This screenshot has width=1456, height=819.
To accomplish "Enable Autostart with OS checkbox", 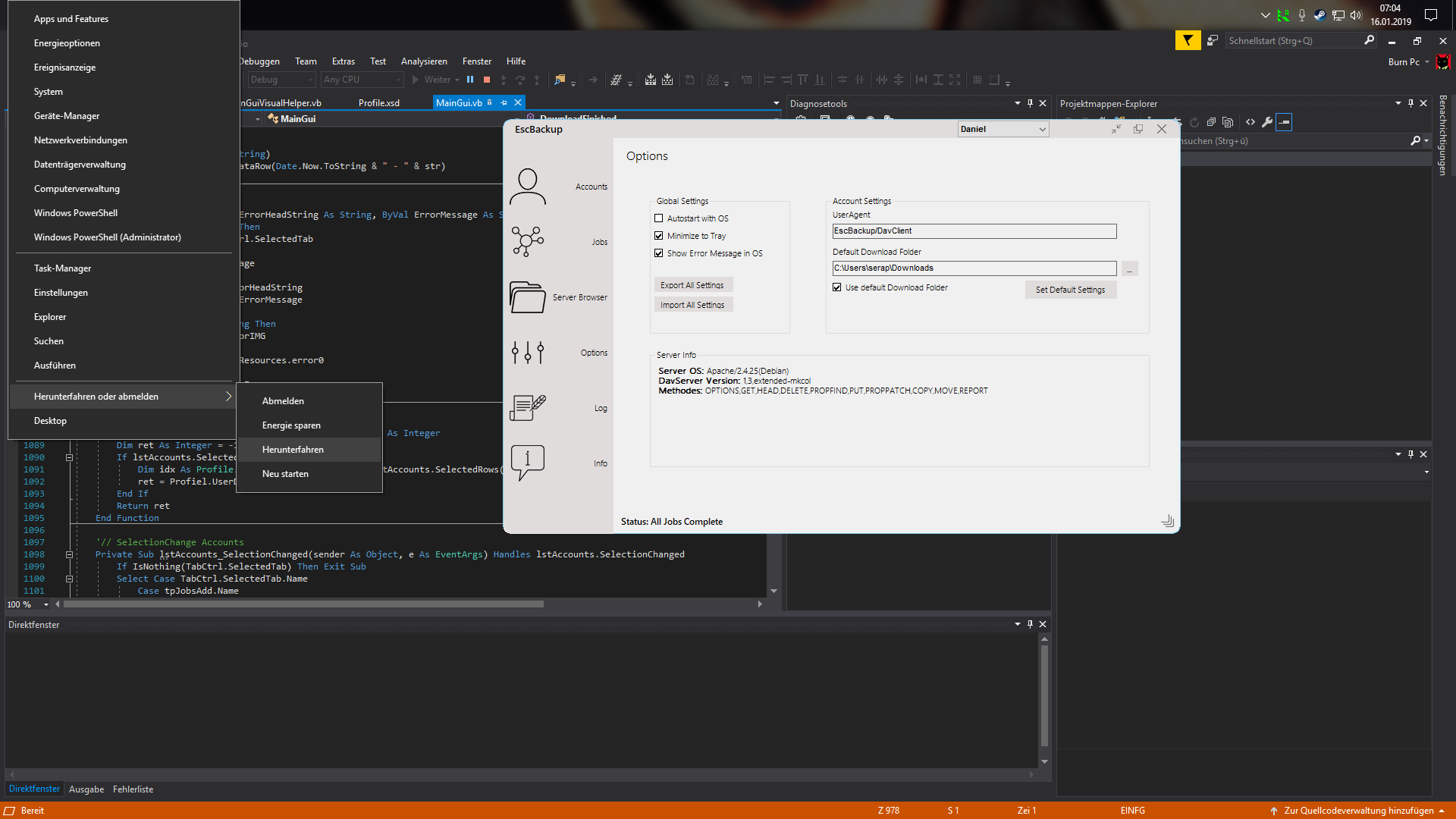I will point(659,218).
